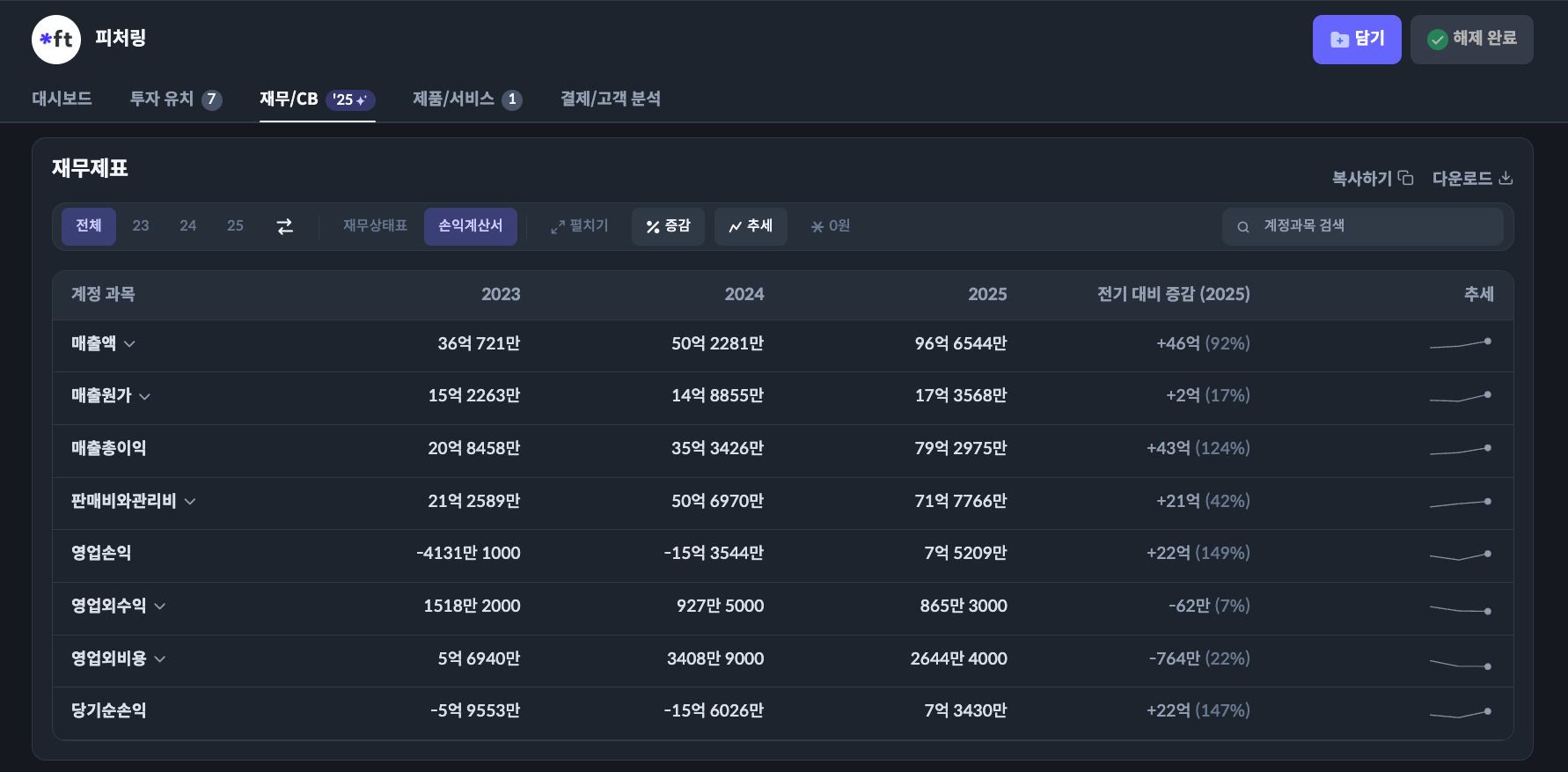Click the 영업손익 trend sparkline
The height and width of the screenshot is (772, 1568).
pos(1460,555)
